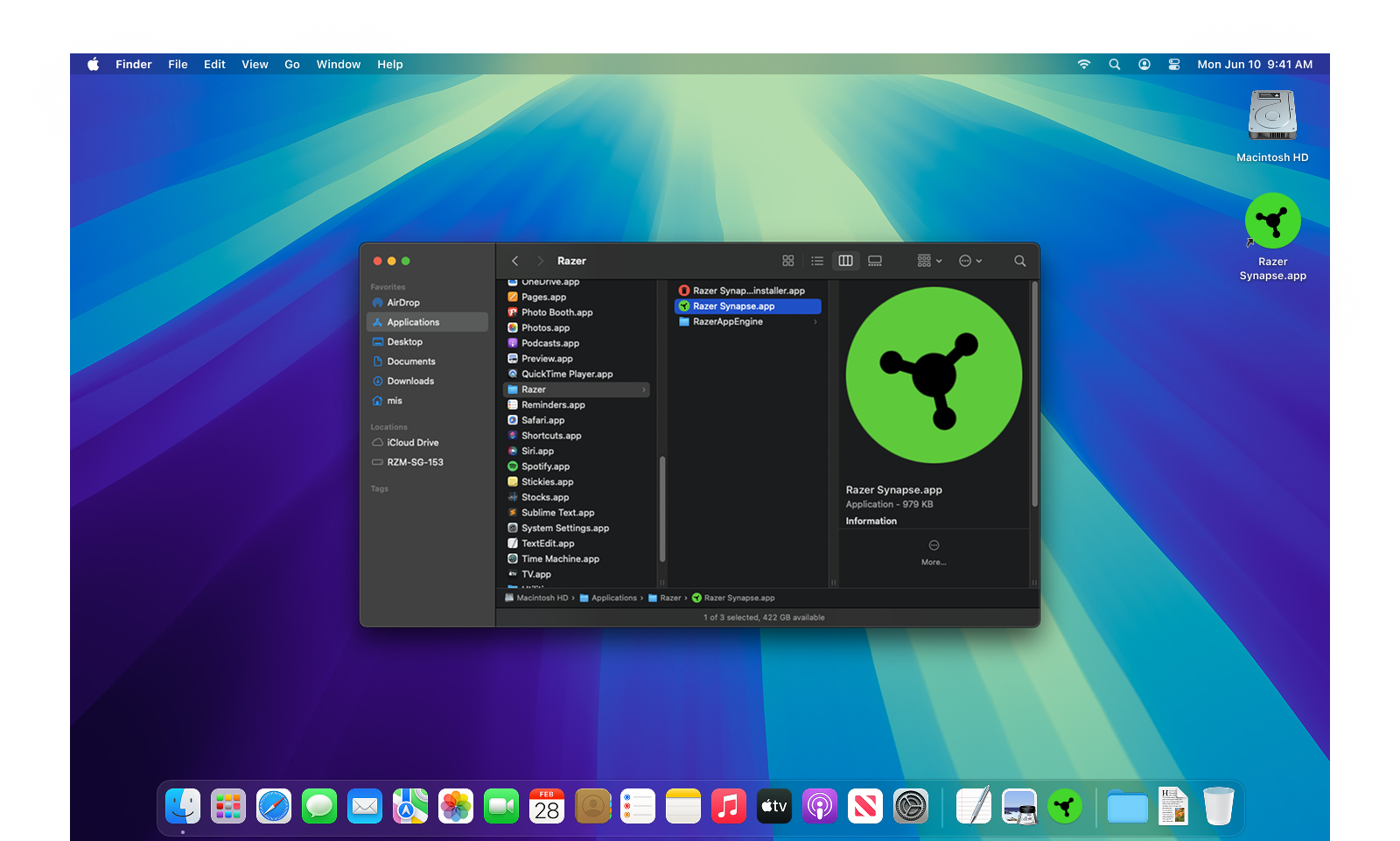1400x841 pixels.
Task: Open Music from the Dock
Action: click(729, 806)
